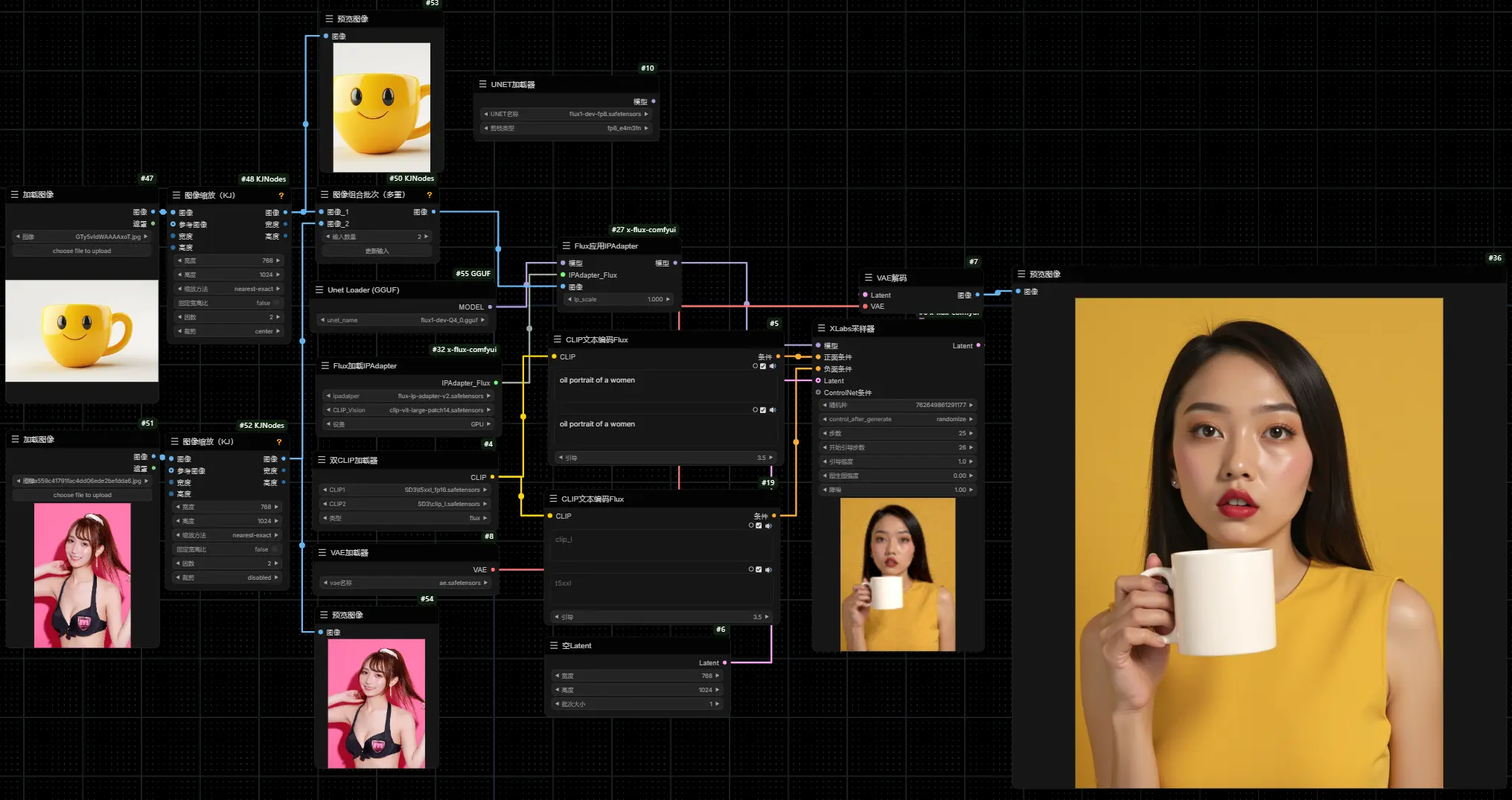Click the small woman-with-cup preview in XLabs采样器

pos(898,575)
